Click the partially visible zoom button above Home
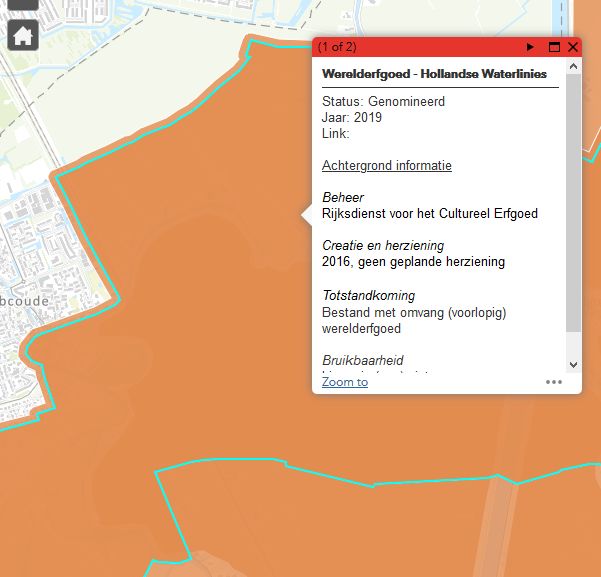This screenshot has height=577, width=601. point(23,5)
